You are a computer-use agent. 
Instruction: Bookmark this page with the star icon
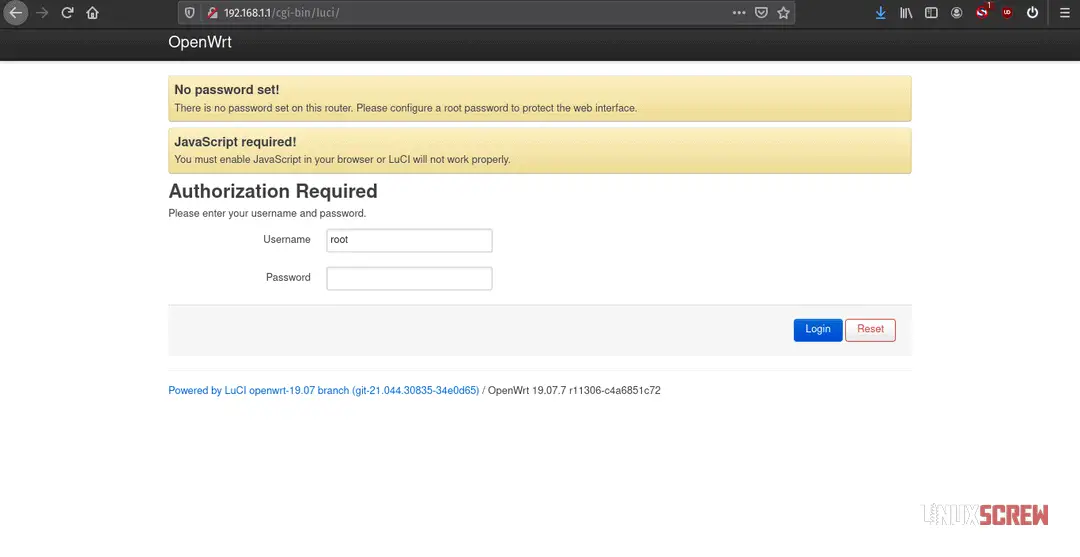point(783,12)
